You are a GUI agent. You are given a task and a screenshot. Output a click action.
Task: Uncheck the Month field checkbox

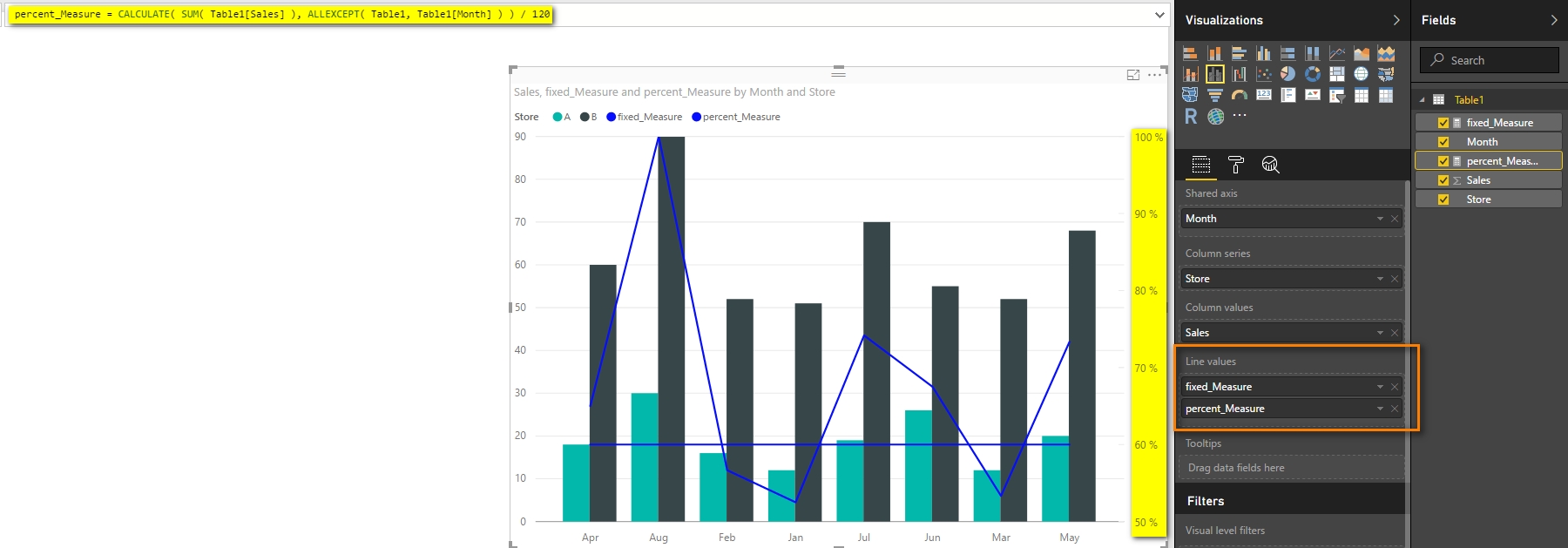point(1443,142)
